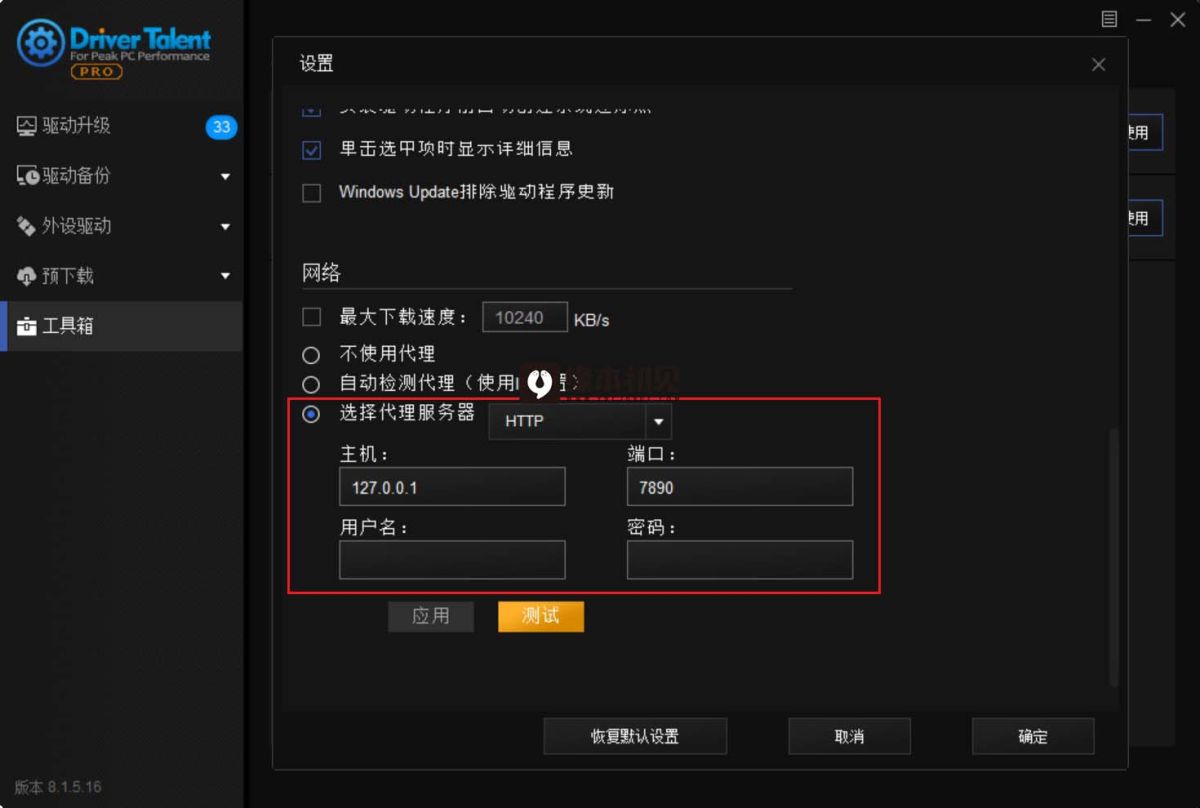The height and width of the screenshot is (808, 1200).
Task: Click the 驱动升级 monitor icon
Action: click(26, 126)
